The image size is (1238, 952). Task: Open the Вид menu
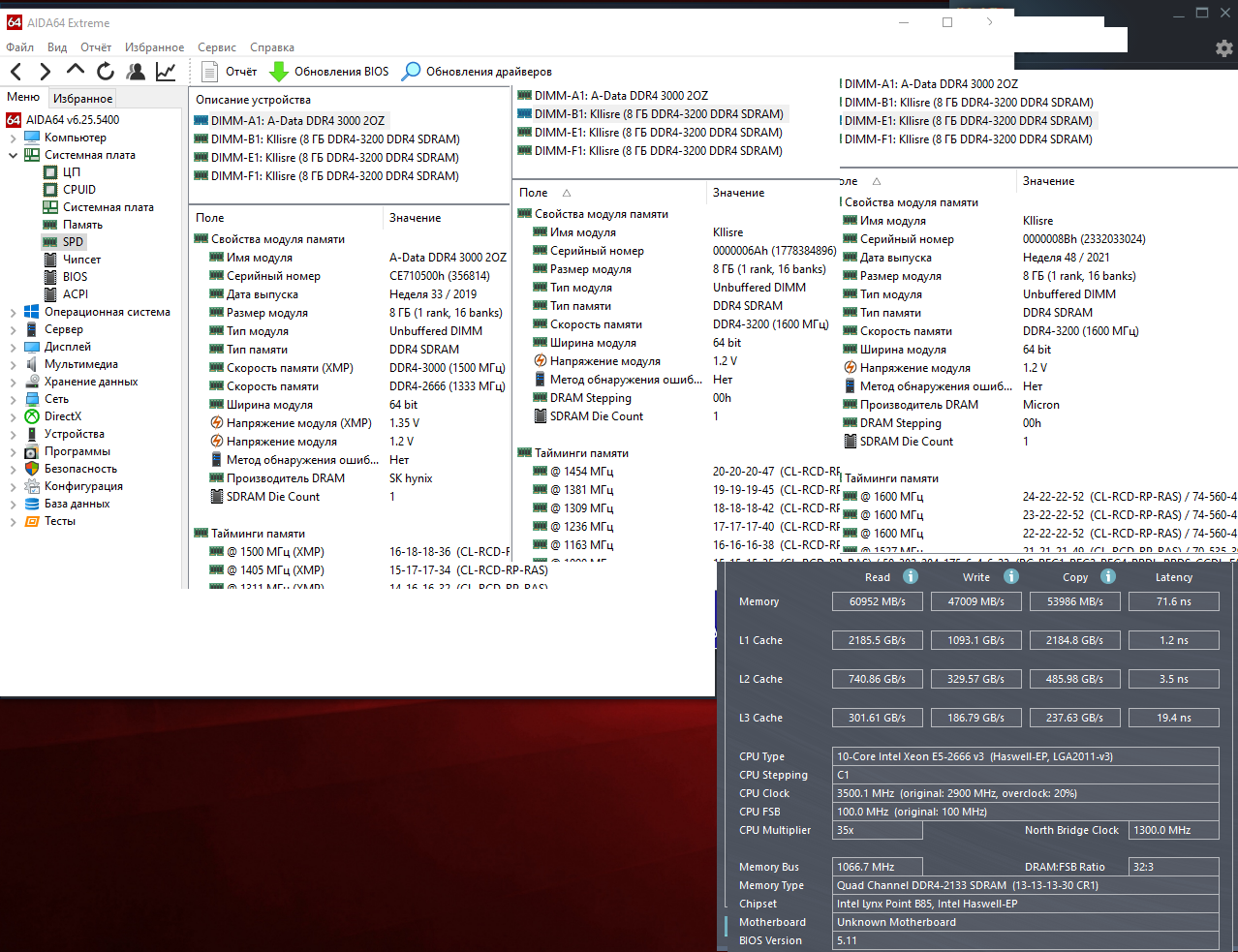click(57, 46)
